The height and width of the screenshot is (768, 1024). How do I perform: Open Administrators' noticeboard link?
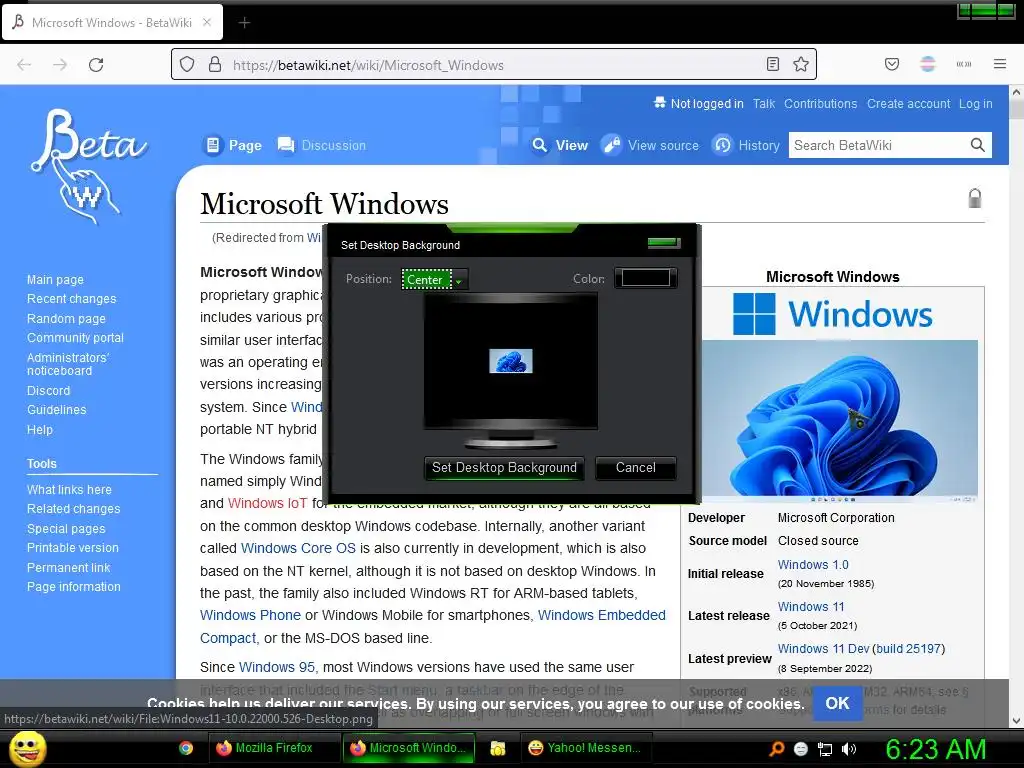pyautogui.click(x=68, y=364)
